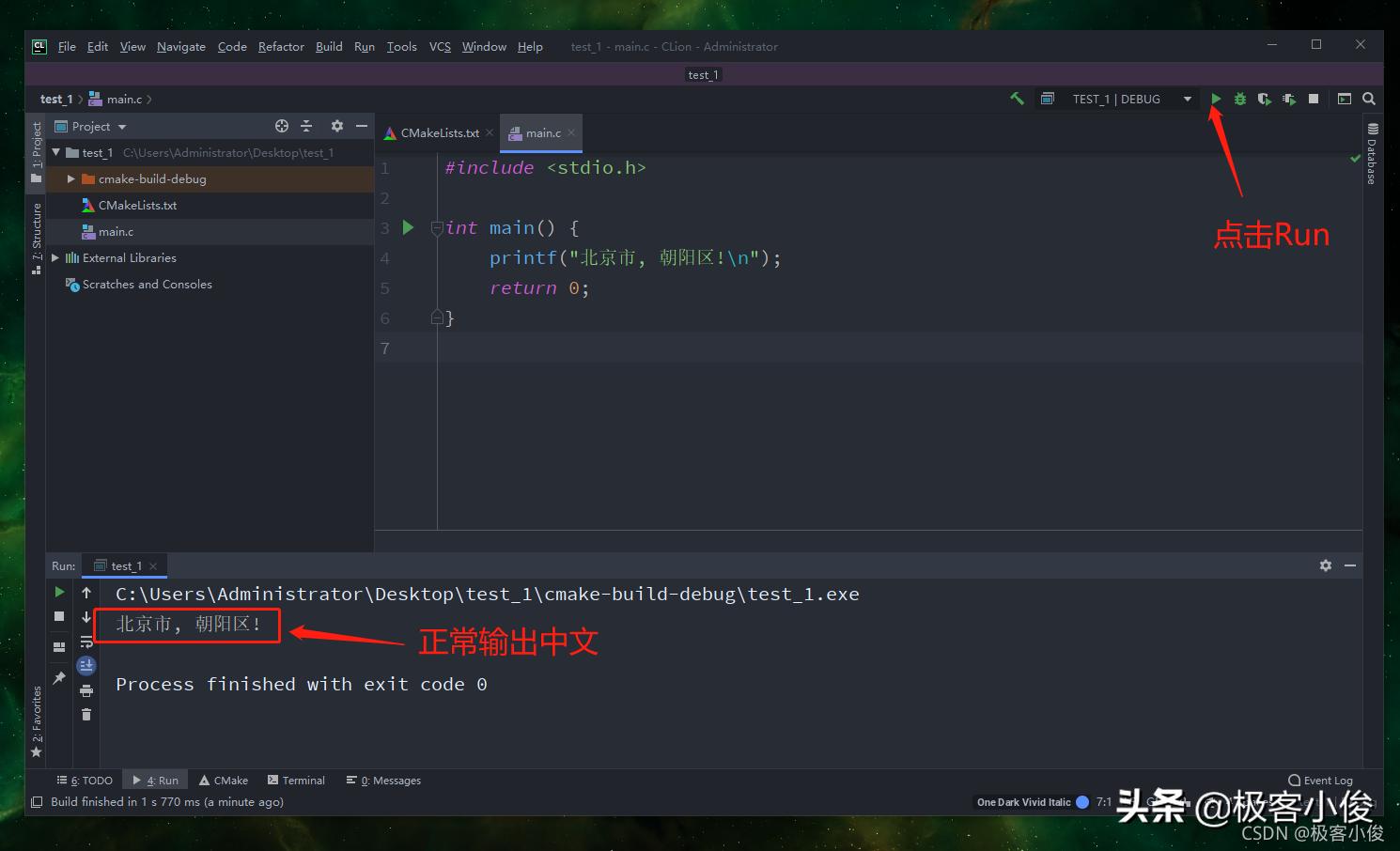Select main.c in the Project tree
The height and width of the screenshot is (851, 1400).
[x=117, y=231]
